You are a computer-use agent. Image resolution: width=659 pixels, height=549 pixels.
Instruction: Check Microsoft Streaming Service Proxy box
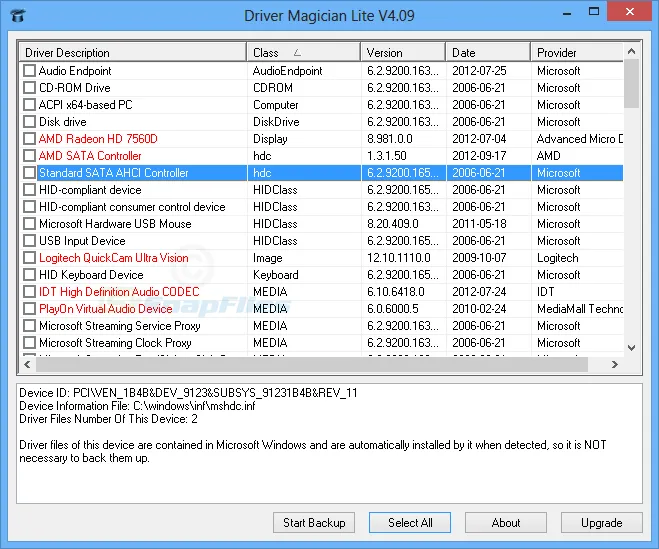pos(29,326)
